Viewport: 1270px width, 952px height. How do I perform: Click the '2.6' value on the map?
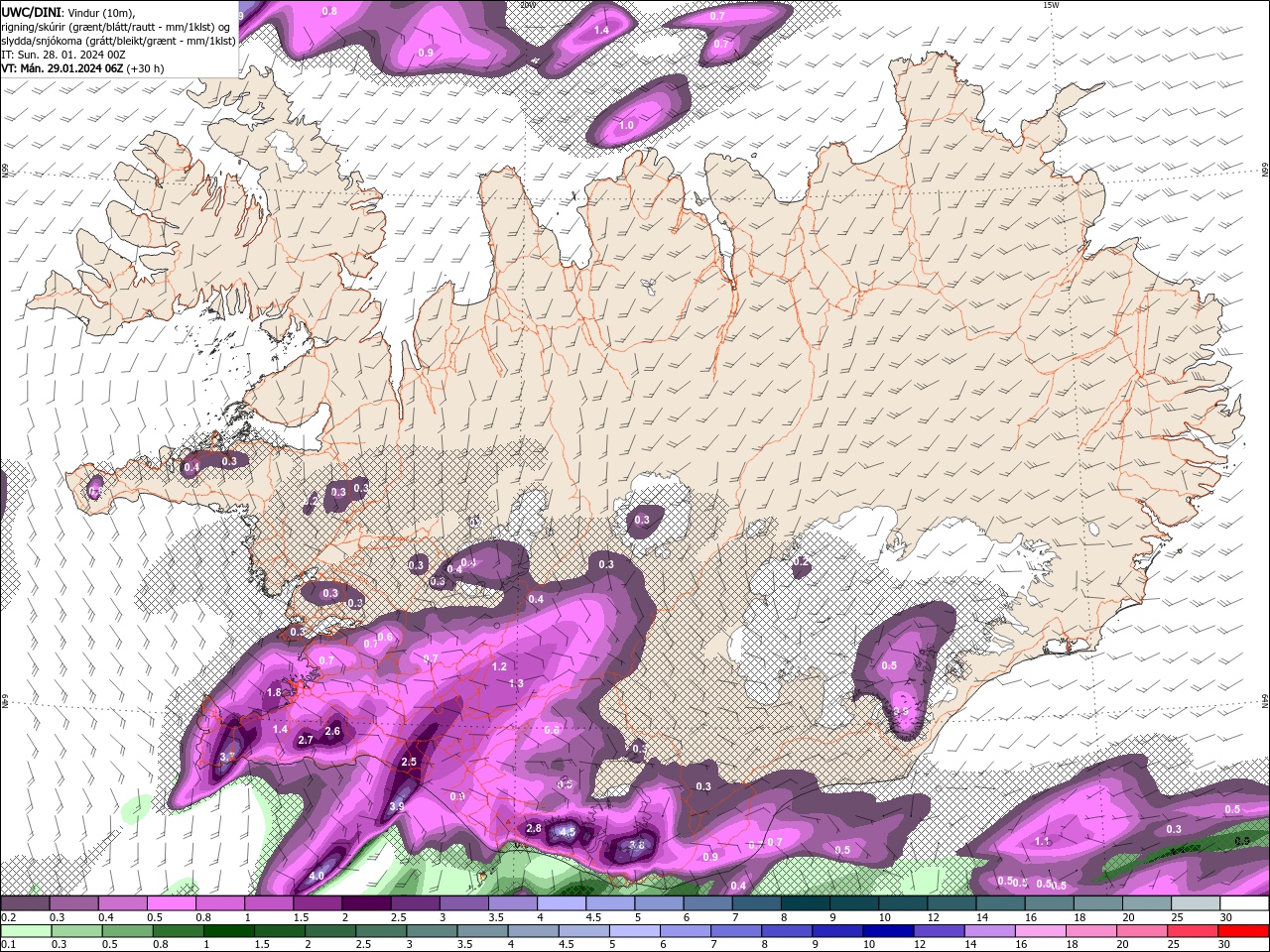coord(332,731)
